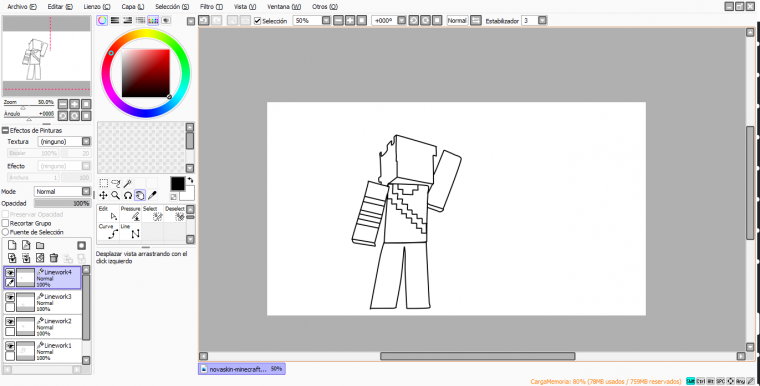Choose the Select linework tool
This screenshot has height=386, width=760.
click(153, 214)
